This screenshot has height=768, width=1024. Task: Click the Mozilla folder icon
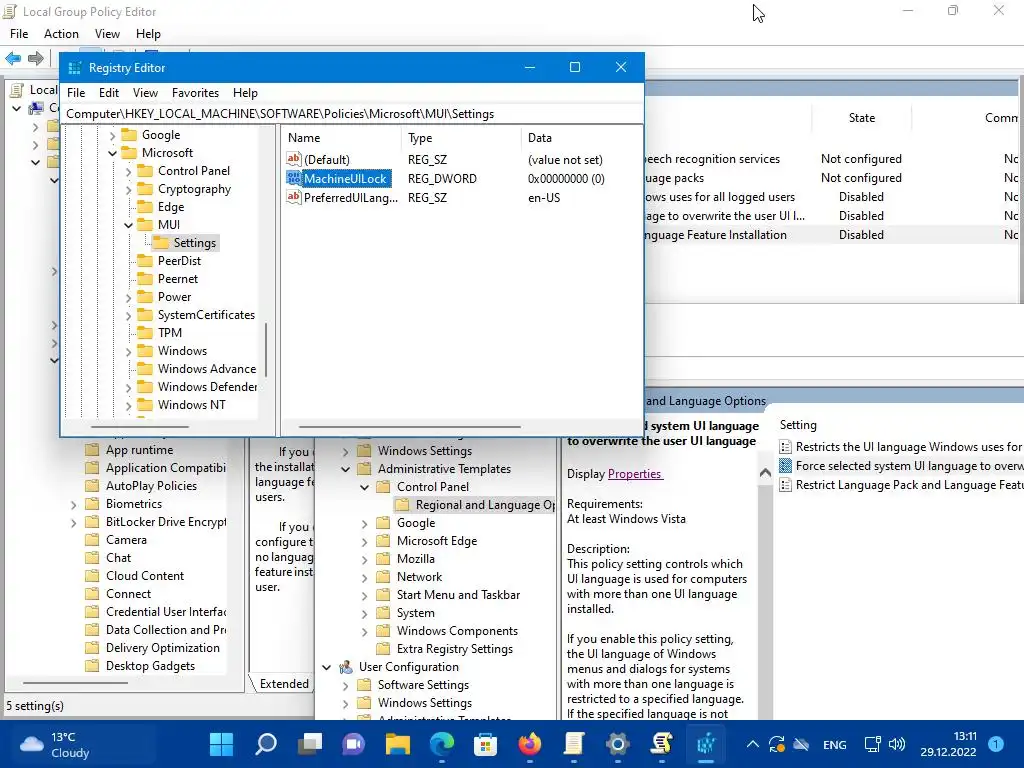tap(383, 558)
